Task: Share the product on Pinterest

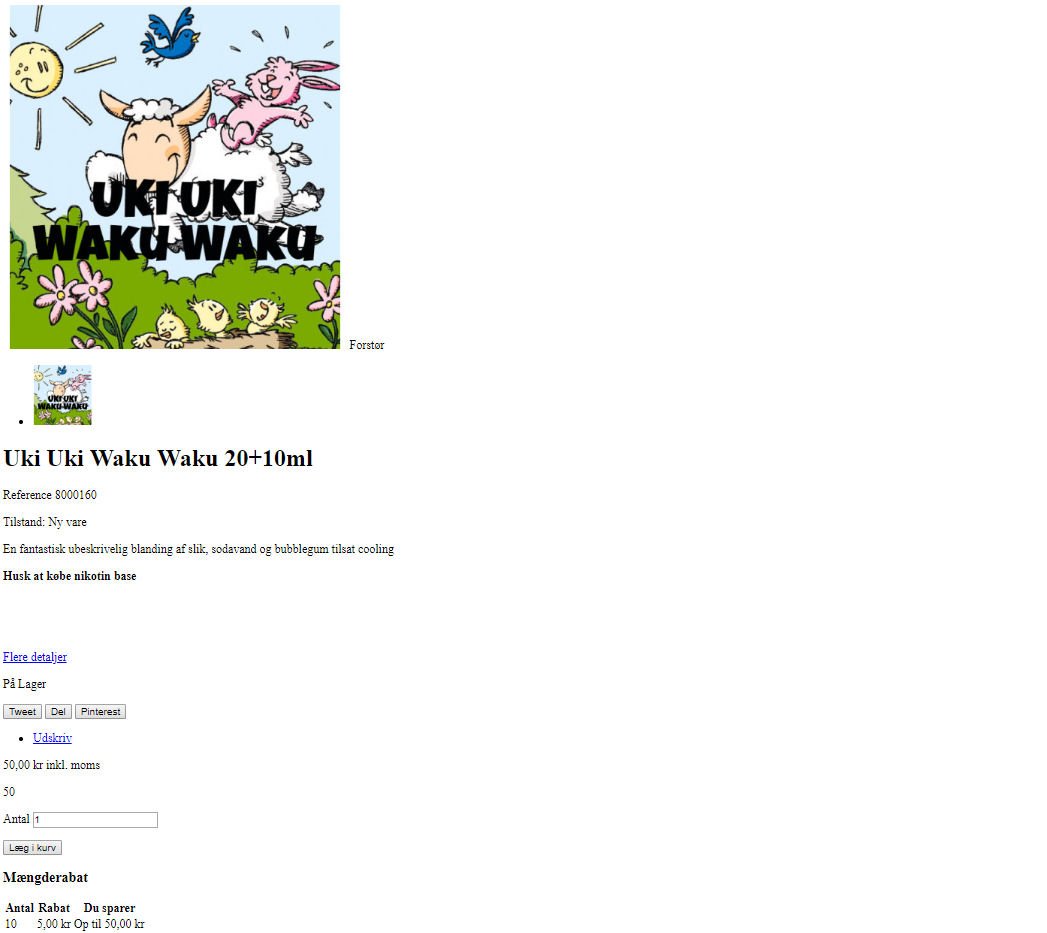Action: coord(101,712)
